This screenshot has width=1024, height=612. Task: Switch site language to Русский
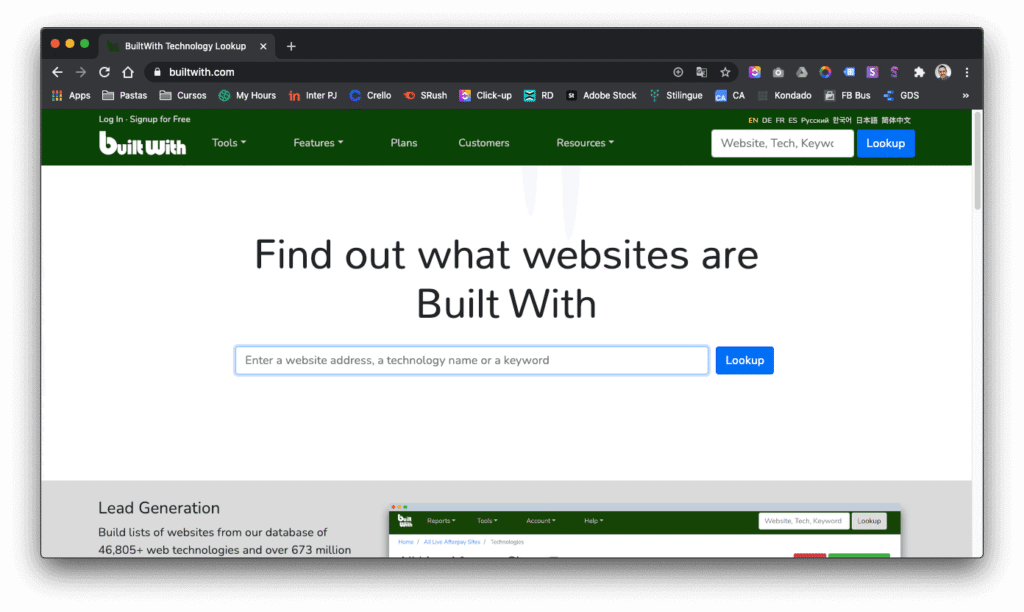click(814, 120)
